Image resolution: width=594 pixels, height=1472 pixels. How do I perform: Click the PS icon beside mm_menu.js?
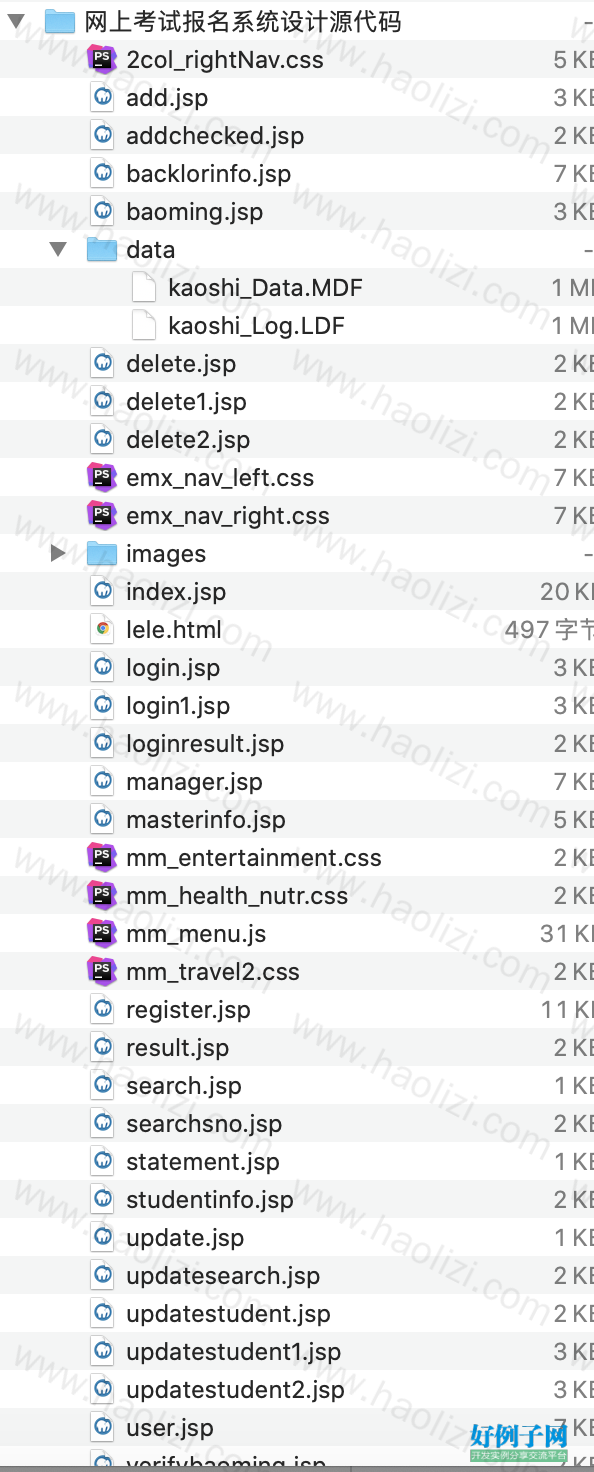pyautogui.click(x=102, y=934)
